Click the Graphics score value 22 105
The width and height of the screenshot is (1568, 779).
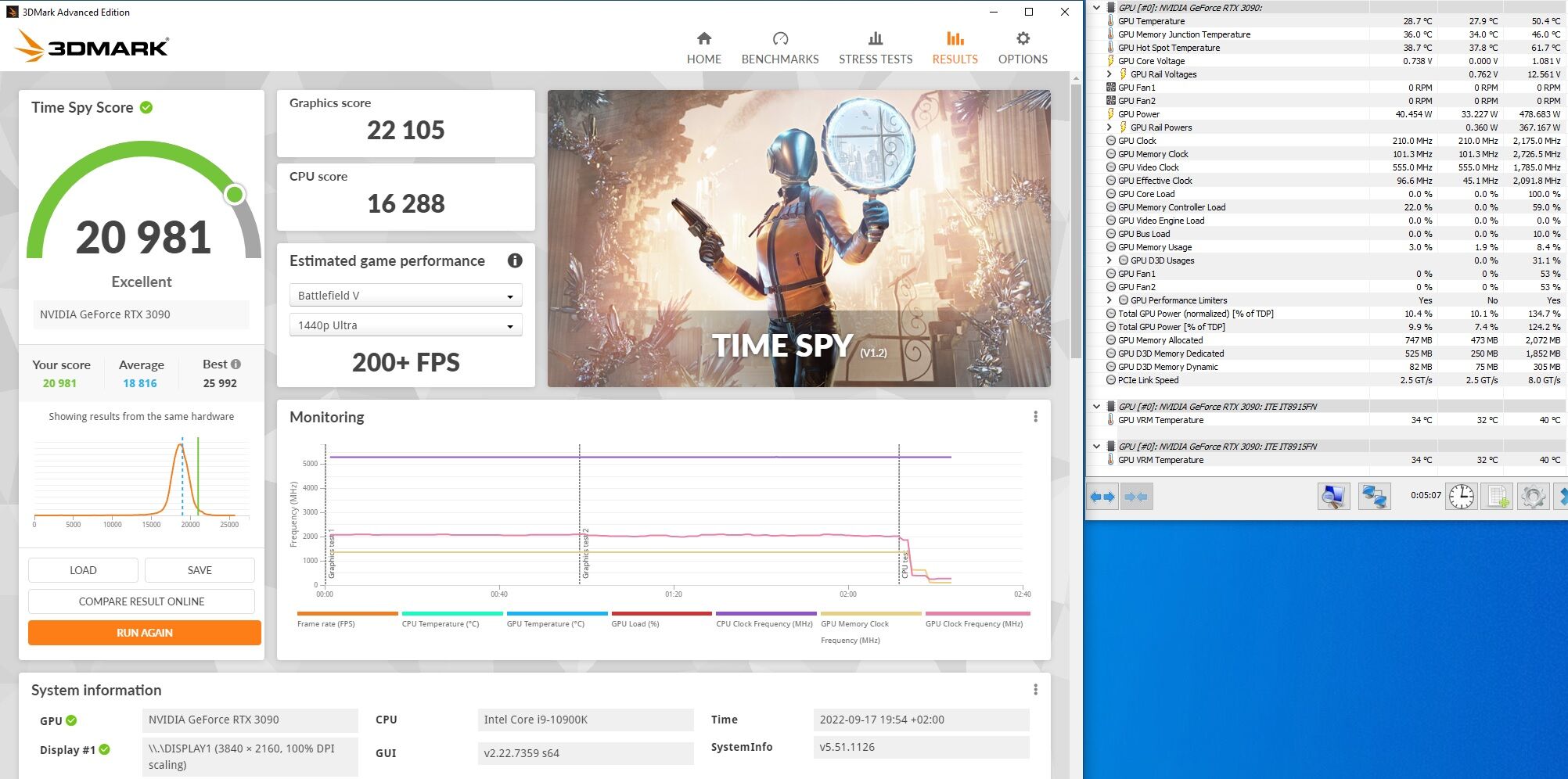click(405, 130)
